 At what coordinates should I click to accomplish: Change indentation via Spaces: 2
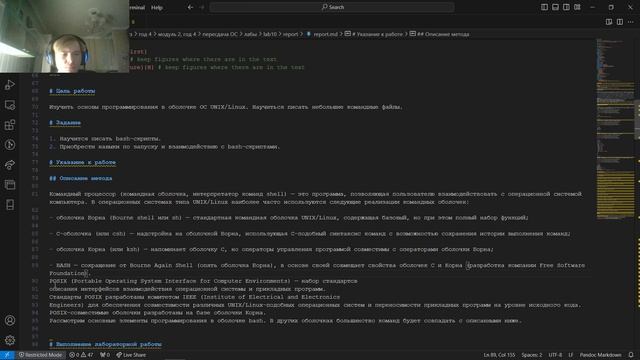(532, 355)
